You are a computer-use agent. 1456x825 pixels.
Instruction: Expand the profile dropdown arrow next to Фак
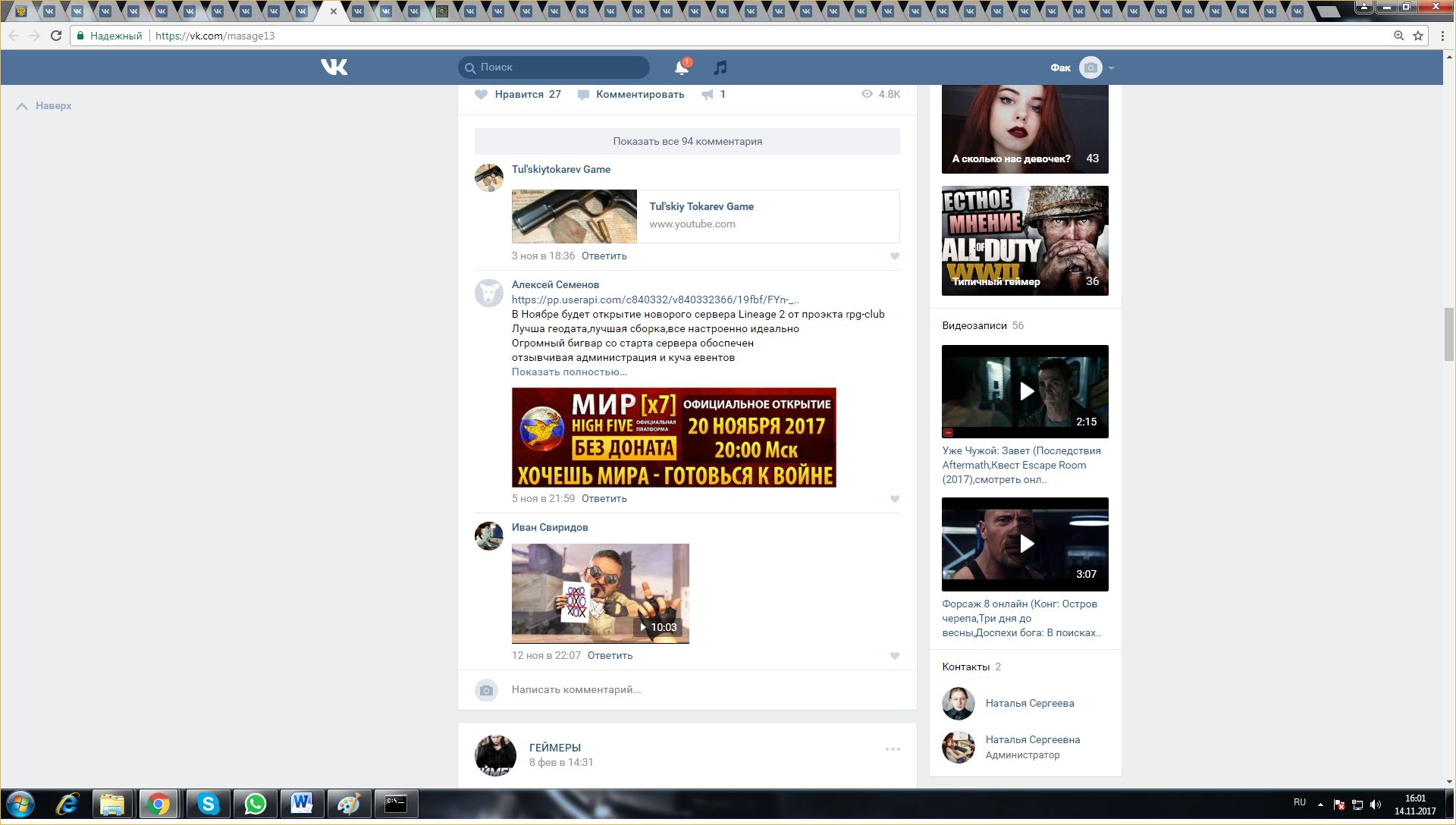[1111, 68]
